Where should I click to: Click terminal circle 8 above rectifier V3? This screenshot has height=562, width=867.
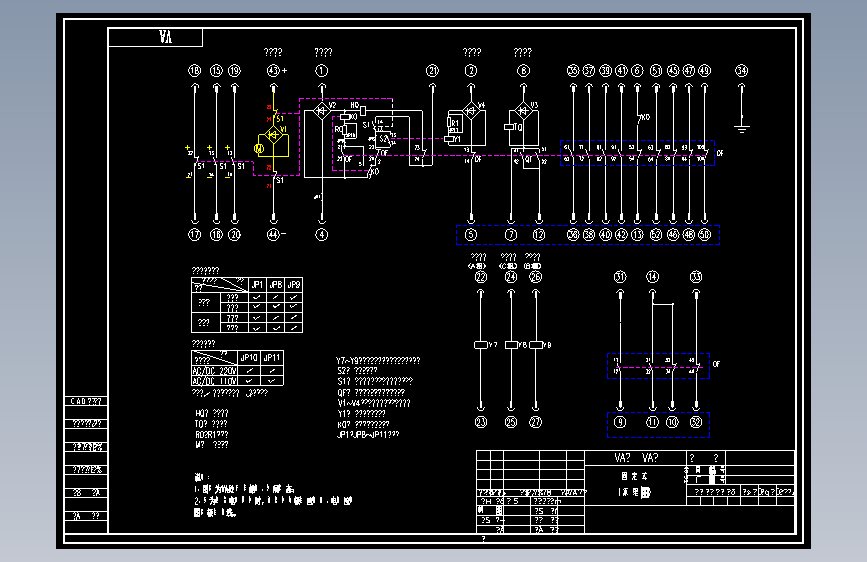tap(523, 71)
